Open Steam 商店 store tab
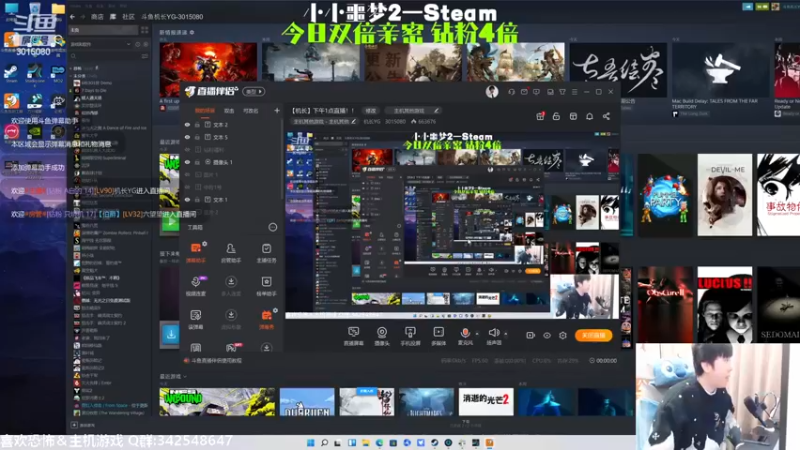This screenshot has width=800, height=450. (x=97, y=17)
